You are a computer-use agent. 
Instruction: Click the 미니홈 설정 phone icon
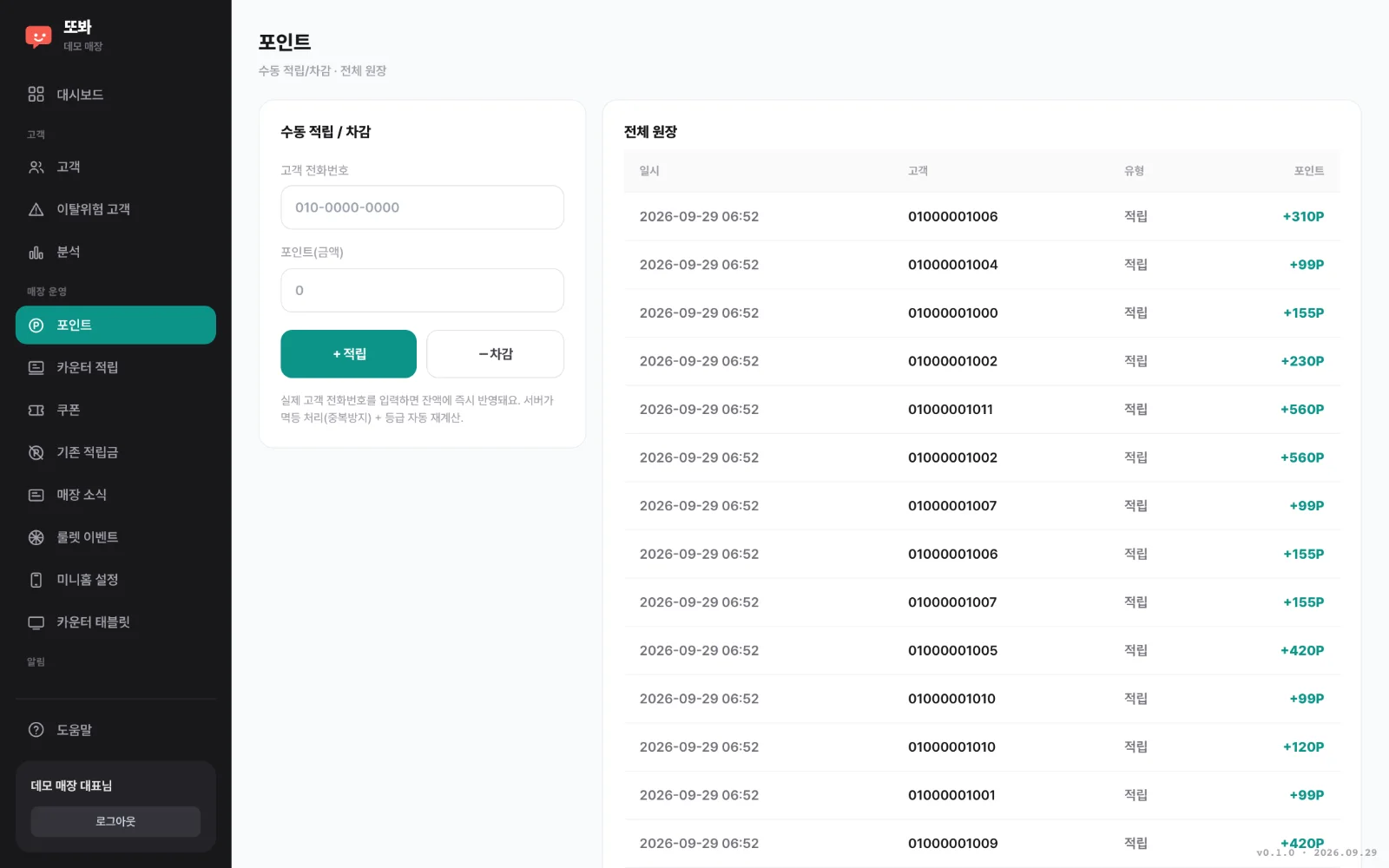coord(36,580)
